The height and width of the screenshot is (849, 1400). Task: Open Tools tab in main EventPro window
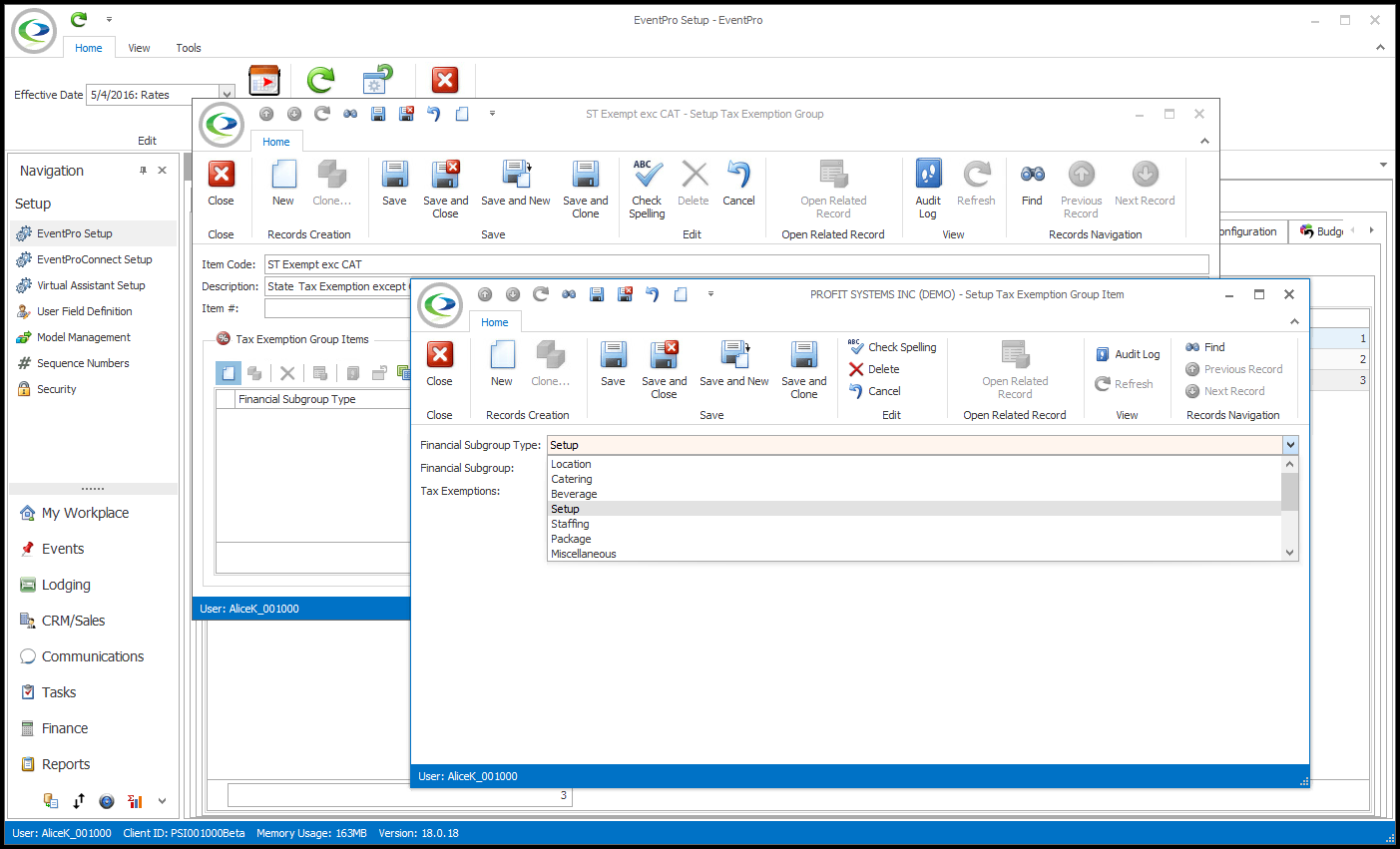click(189, 48)
